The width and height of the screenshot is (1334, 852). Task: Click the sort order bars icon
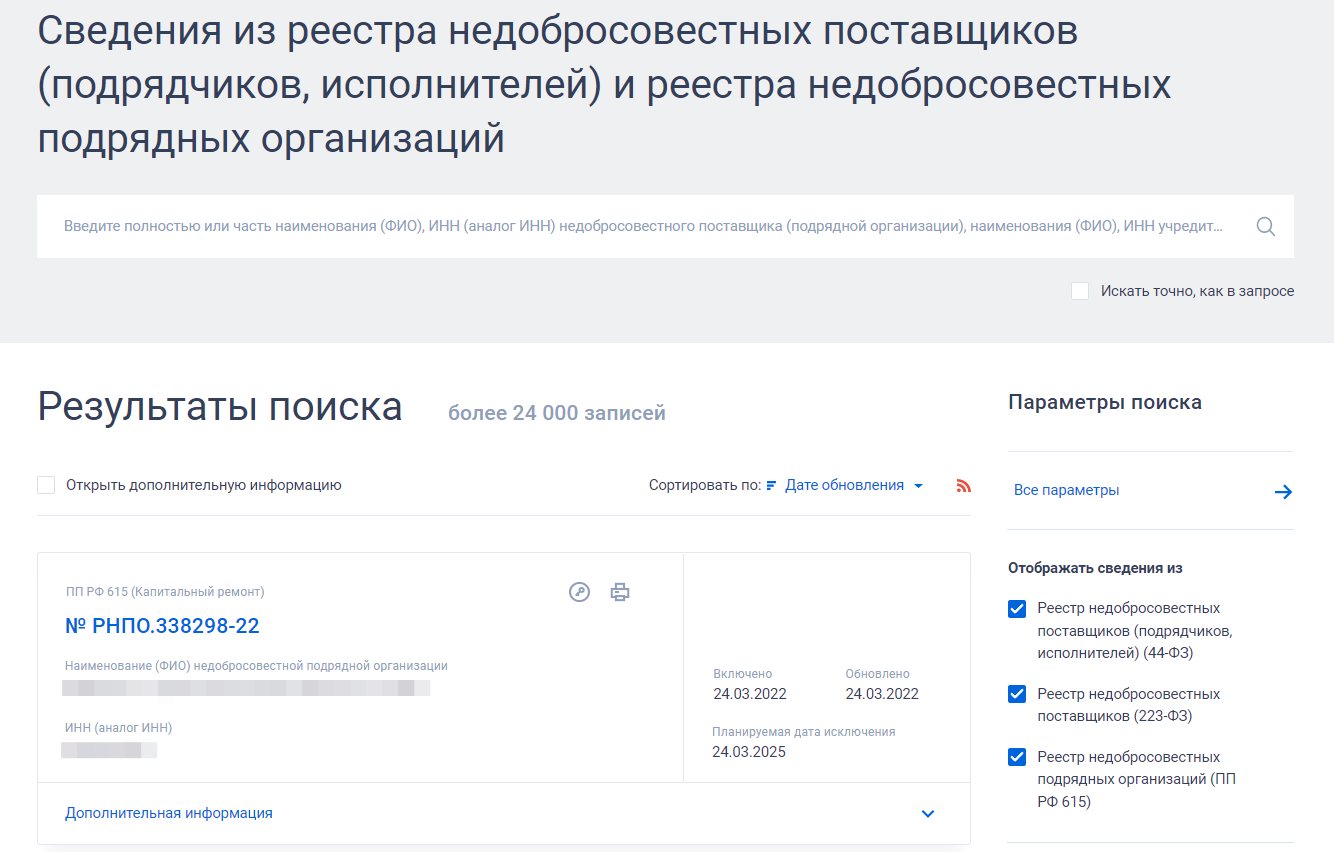point(771,486)
